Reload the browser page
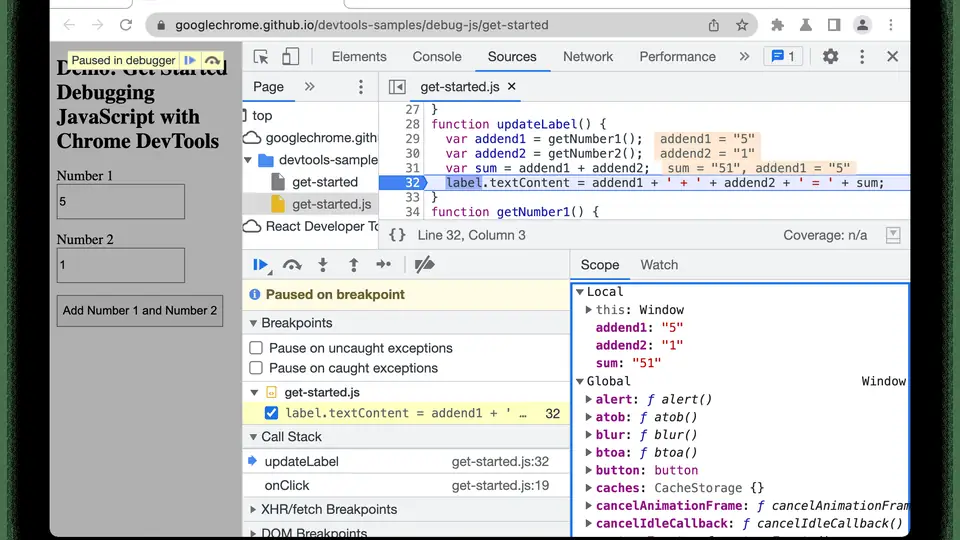The height and width of the screenshot is (540, 960). tap(126, 25)
